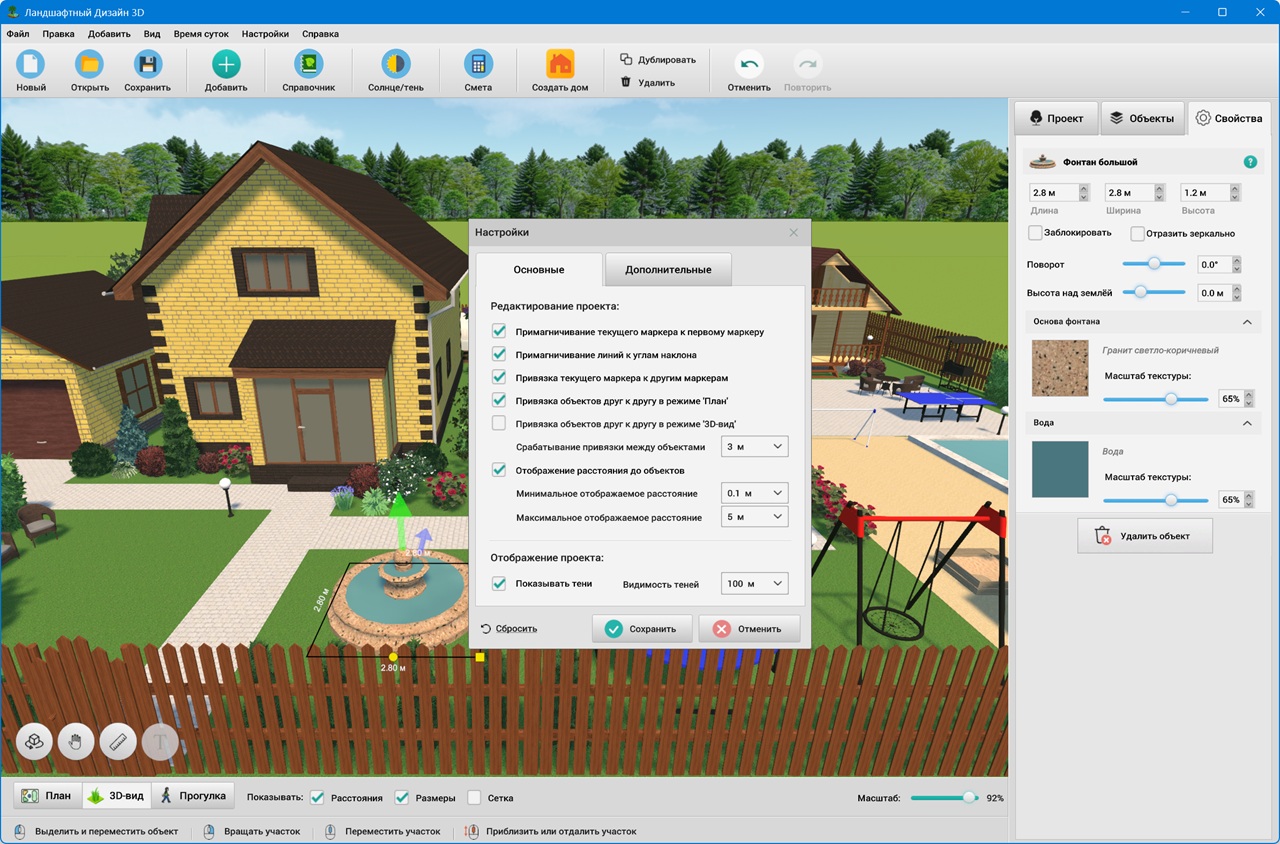Image resolution: width=1280 pixels, height=844 pixels.
Task: Adjust the Поворот rotation slider
Action: pyautogui.click(x=1154, y=264)
